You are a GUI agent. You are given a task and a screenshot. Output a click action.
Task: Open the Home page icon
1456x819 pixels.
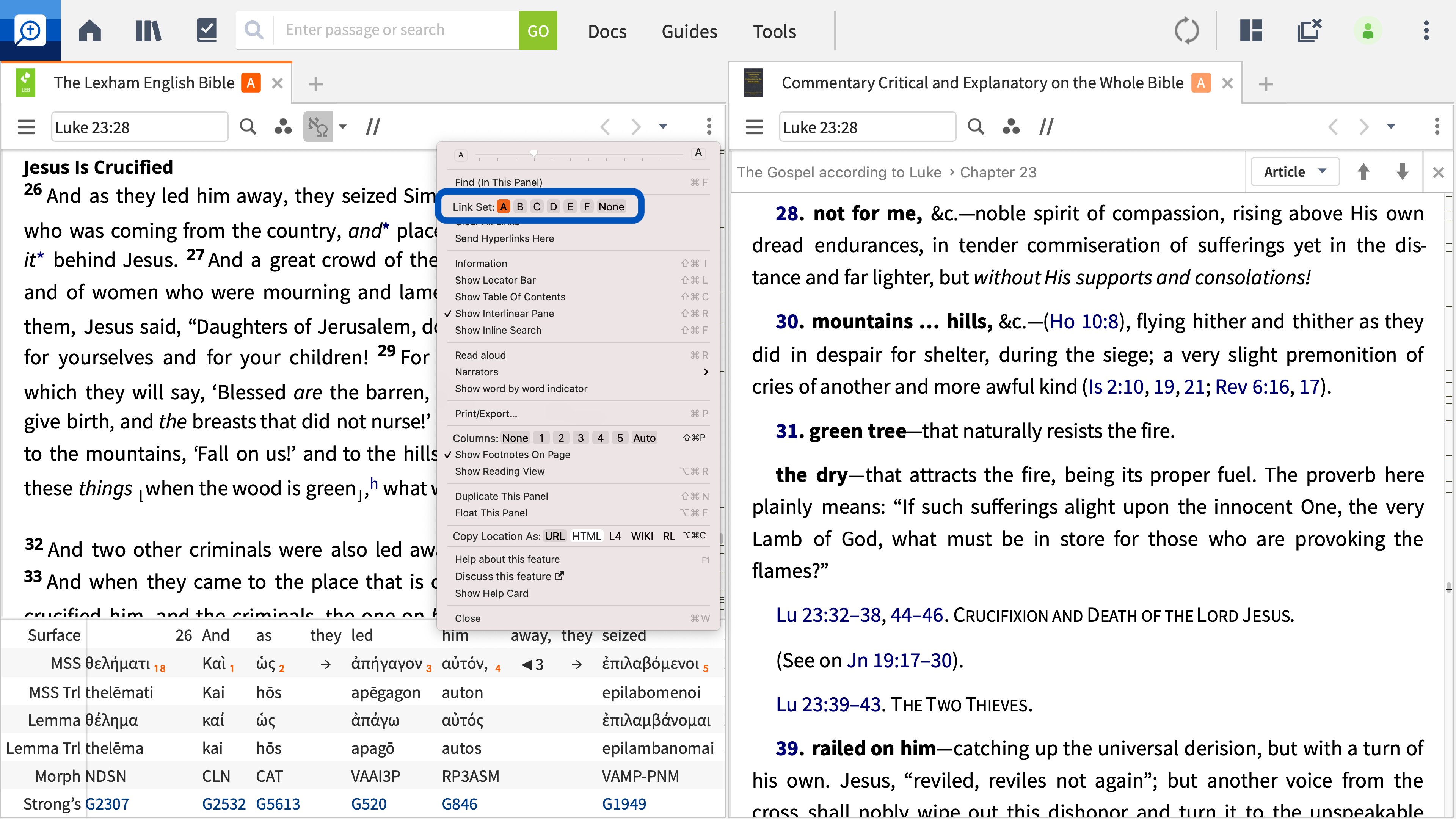(x=89, y=30)
